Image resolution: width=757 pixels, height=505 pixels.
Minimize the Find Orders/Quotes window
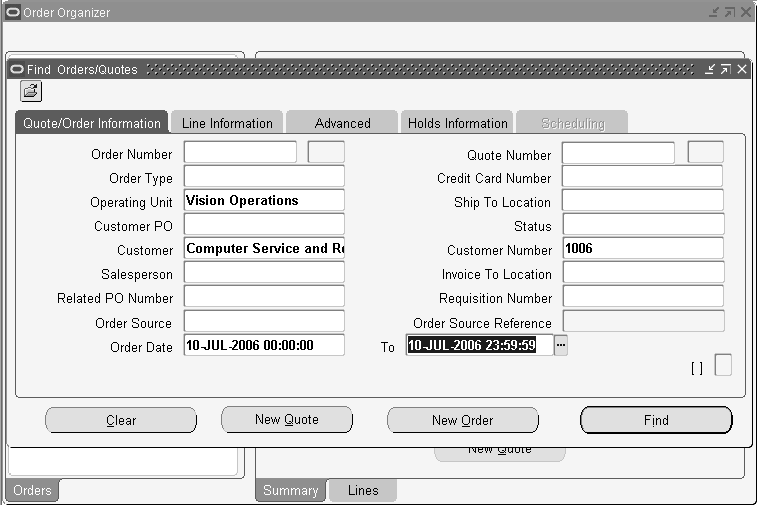(x=709, y=70)
